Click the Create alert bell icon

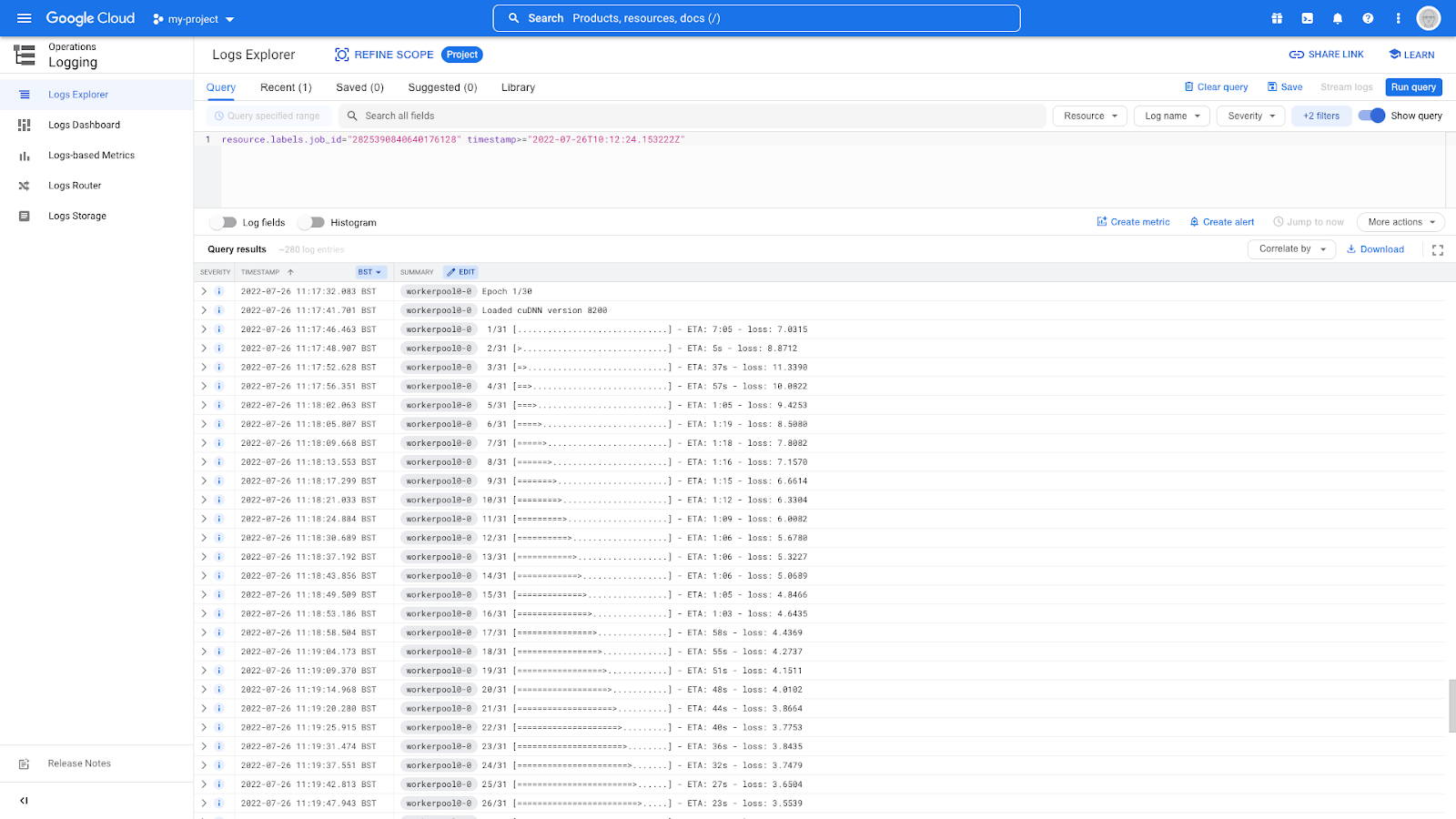coord(1194,222)
